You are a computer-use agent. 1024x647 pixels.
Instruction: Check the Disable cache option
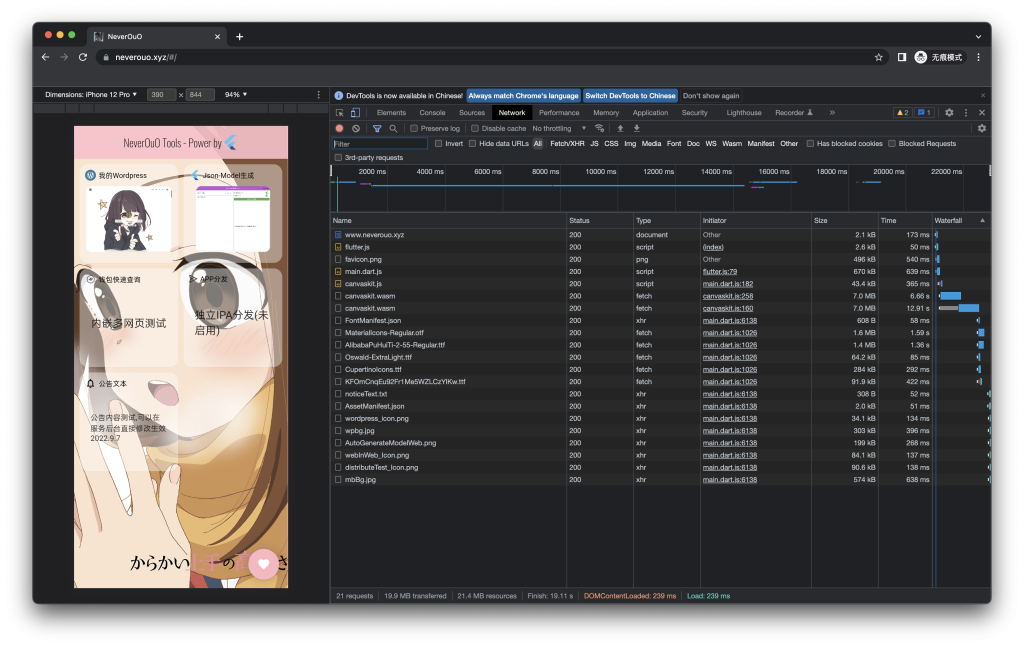tap(475, 129)
